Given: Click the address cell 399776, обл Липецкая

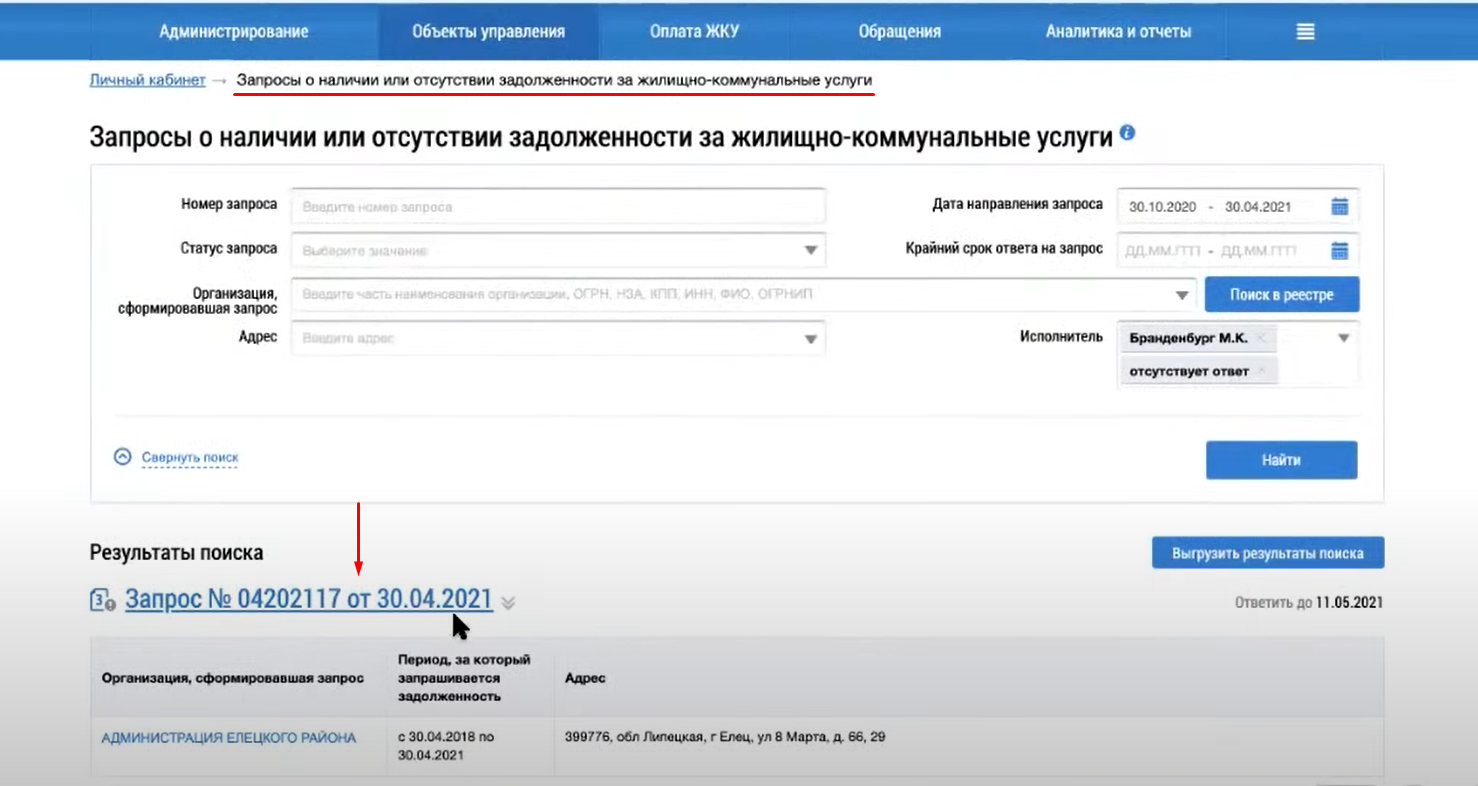Looking at the screenshot, I should (x=725, y=737).
